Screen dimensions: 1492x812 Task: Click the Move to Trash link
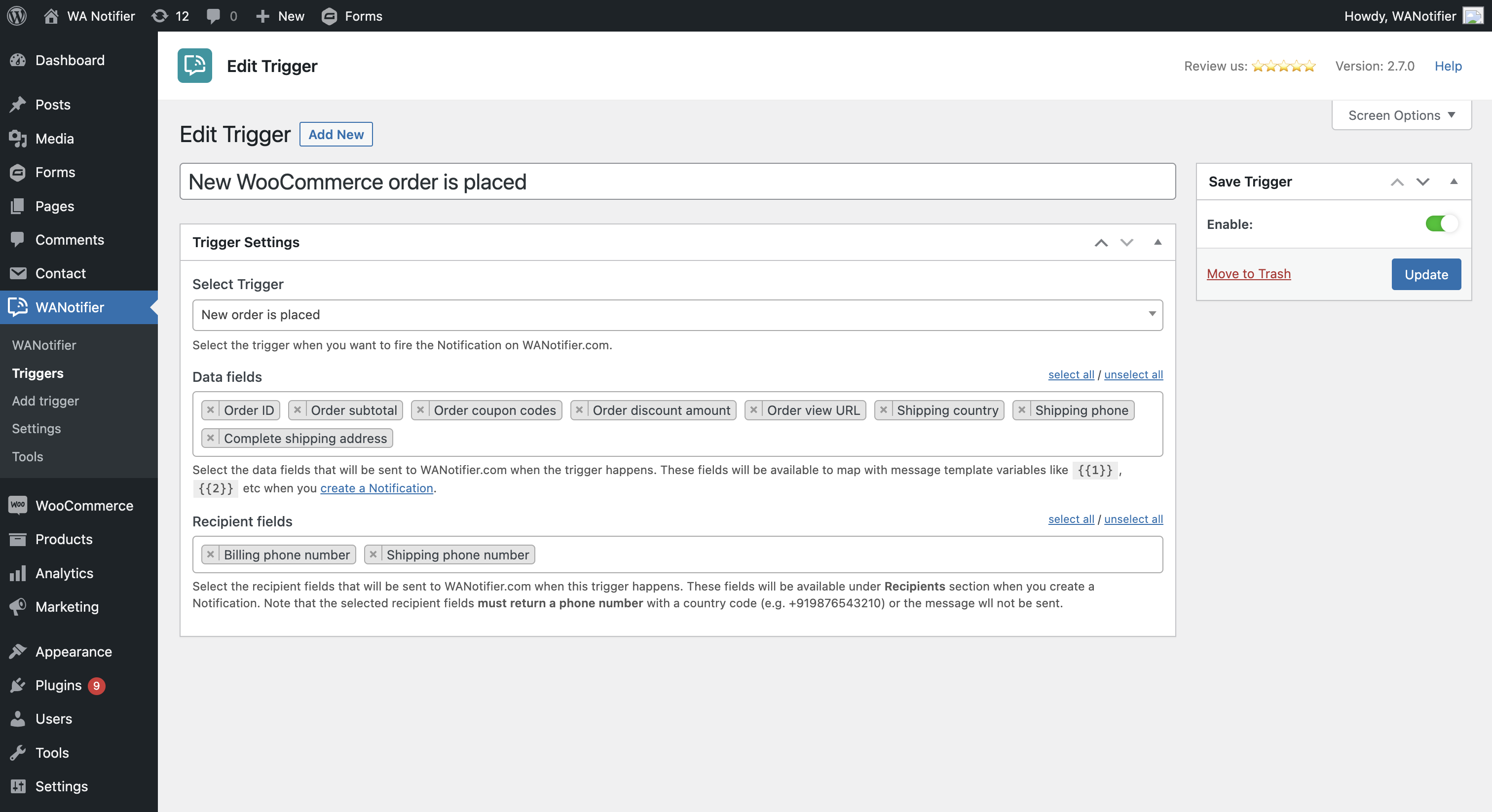[1248, 273]
